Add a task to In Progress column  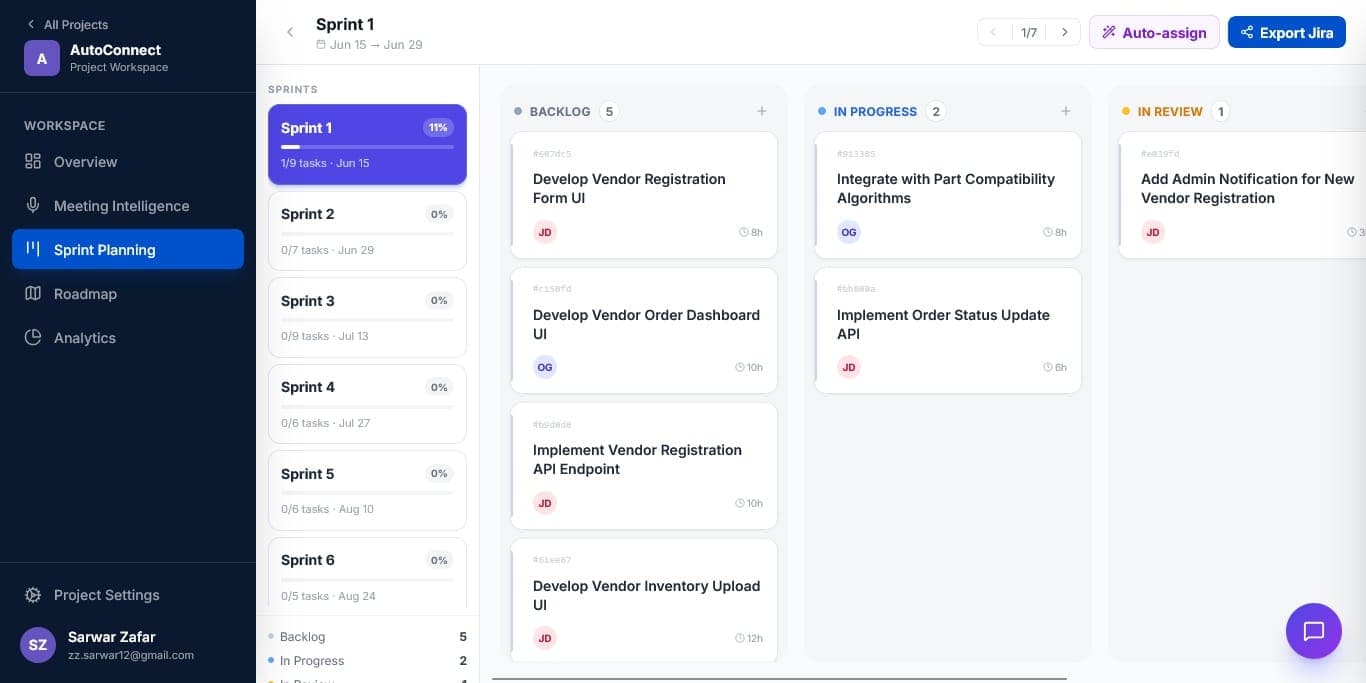[x=1066, y=111]
